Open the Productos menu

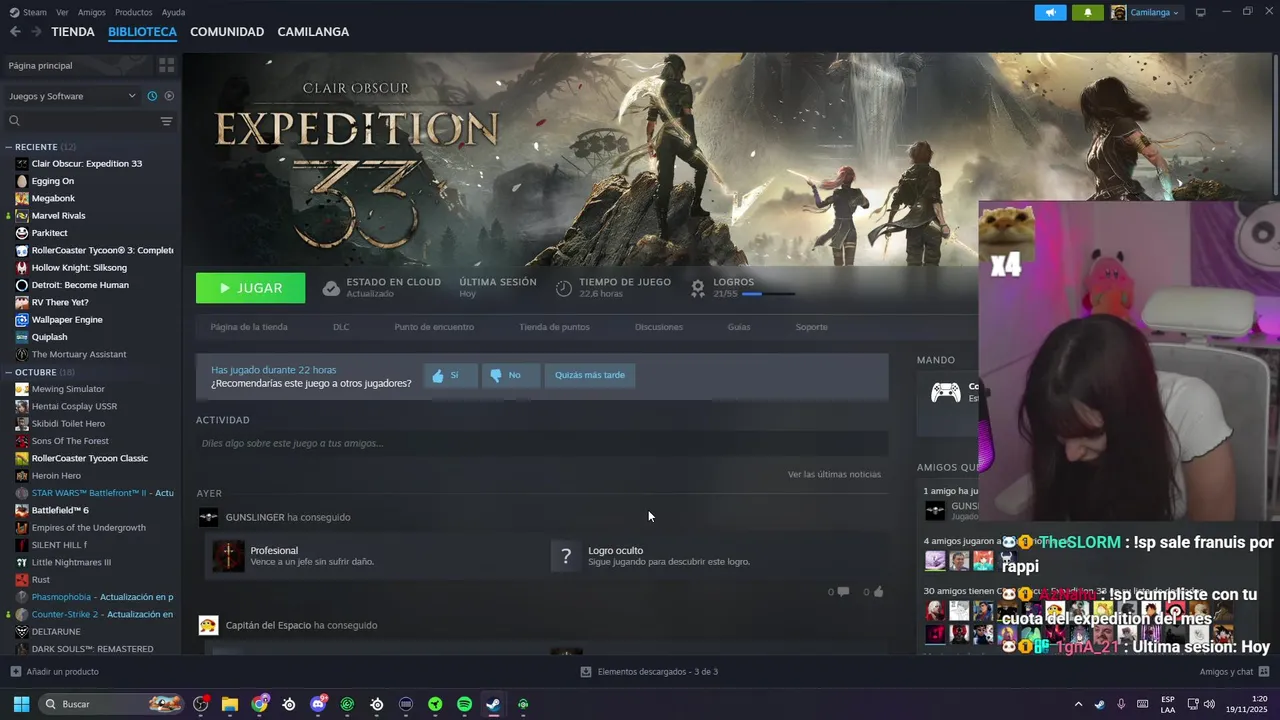tap(134, 12)
